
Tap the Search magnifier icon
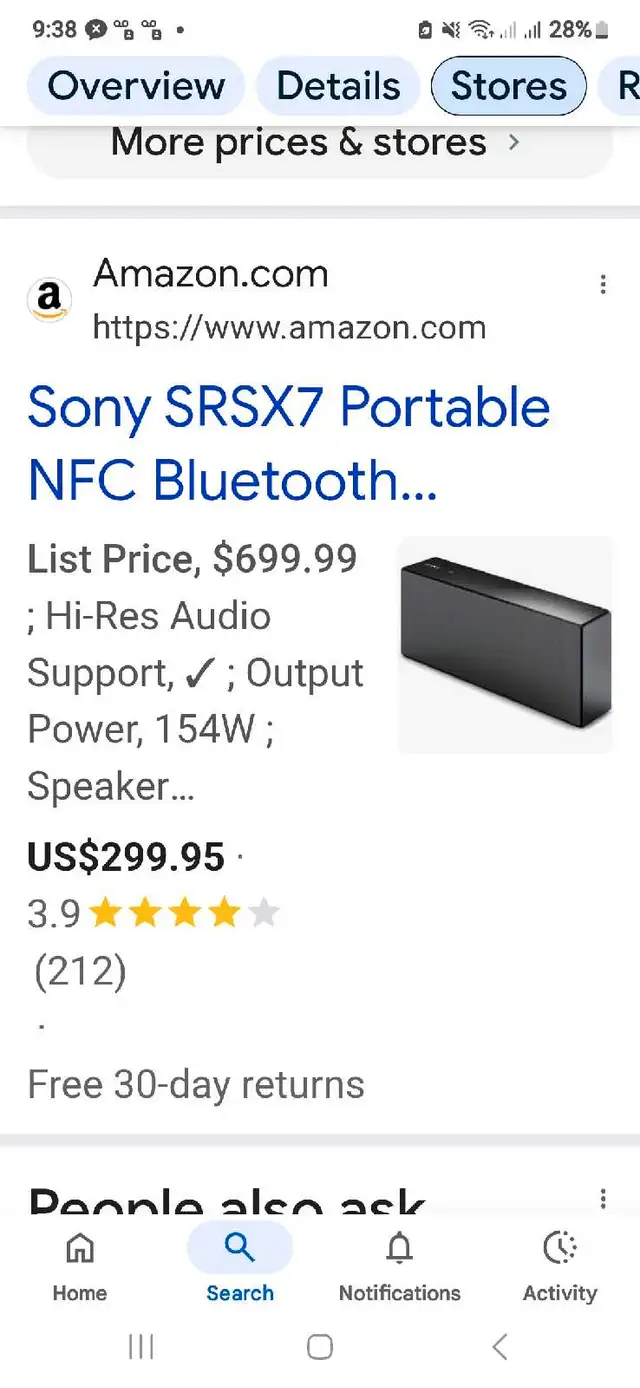click(240, 1248)
